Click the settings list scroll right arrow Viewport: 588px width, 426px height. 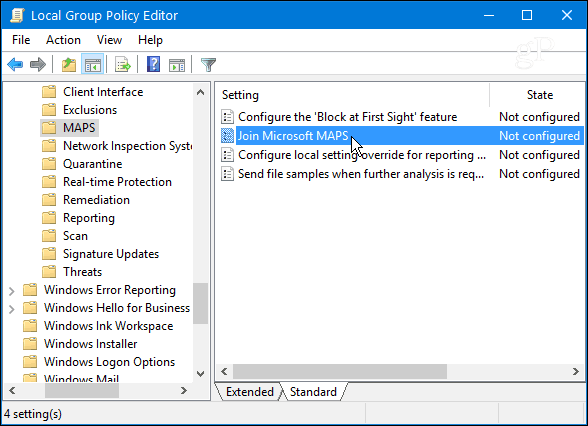point(576,371)
